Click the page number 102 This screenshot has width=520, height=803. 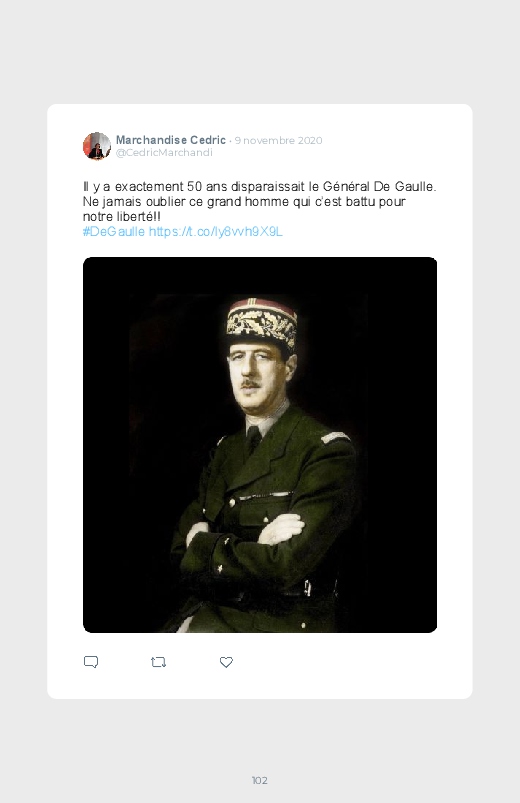click(x=260, y=780)
